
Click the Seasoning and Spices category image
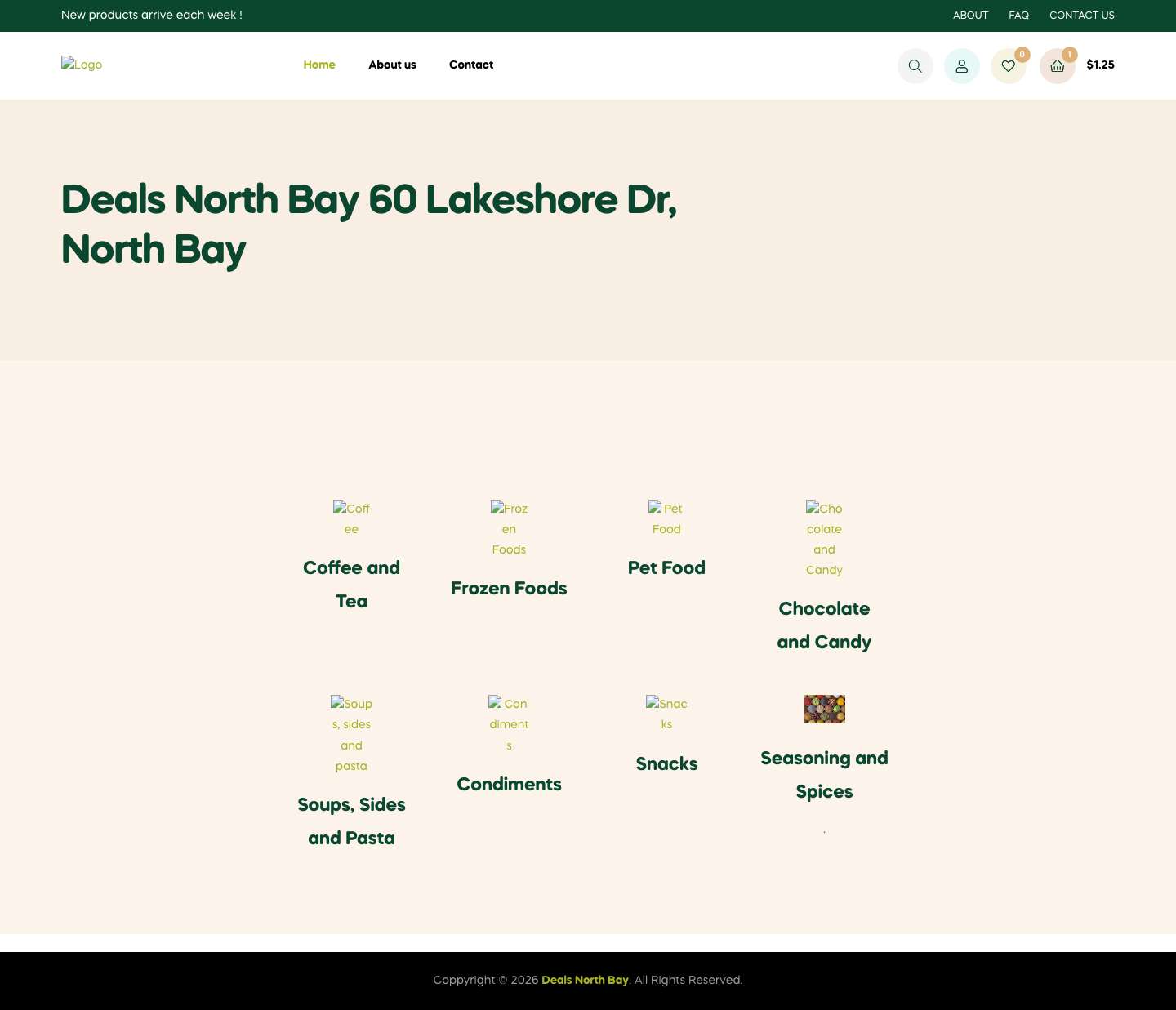(824, 709)
